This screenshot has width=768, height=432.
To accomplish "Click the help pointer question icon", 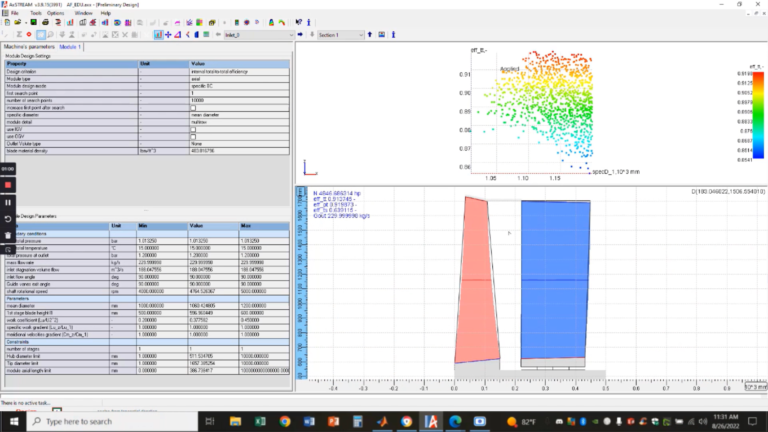I will [298, 23].
